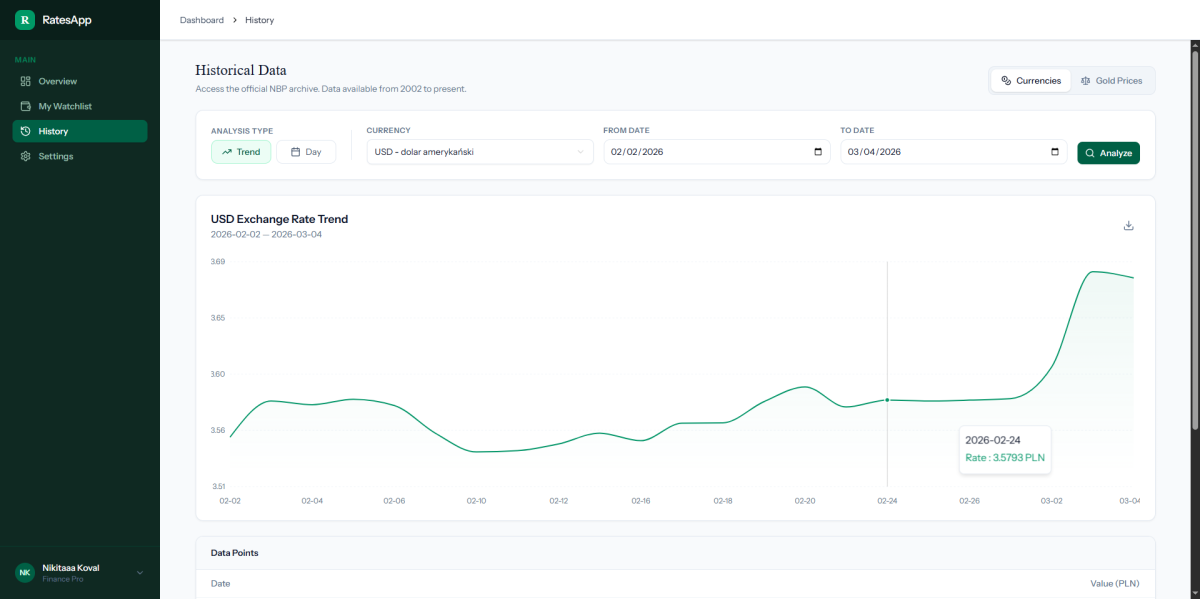This screenshot has height=599, width=1200.
Task: Switch analysis type to Day
Action: [x=306, y=152]
